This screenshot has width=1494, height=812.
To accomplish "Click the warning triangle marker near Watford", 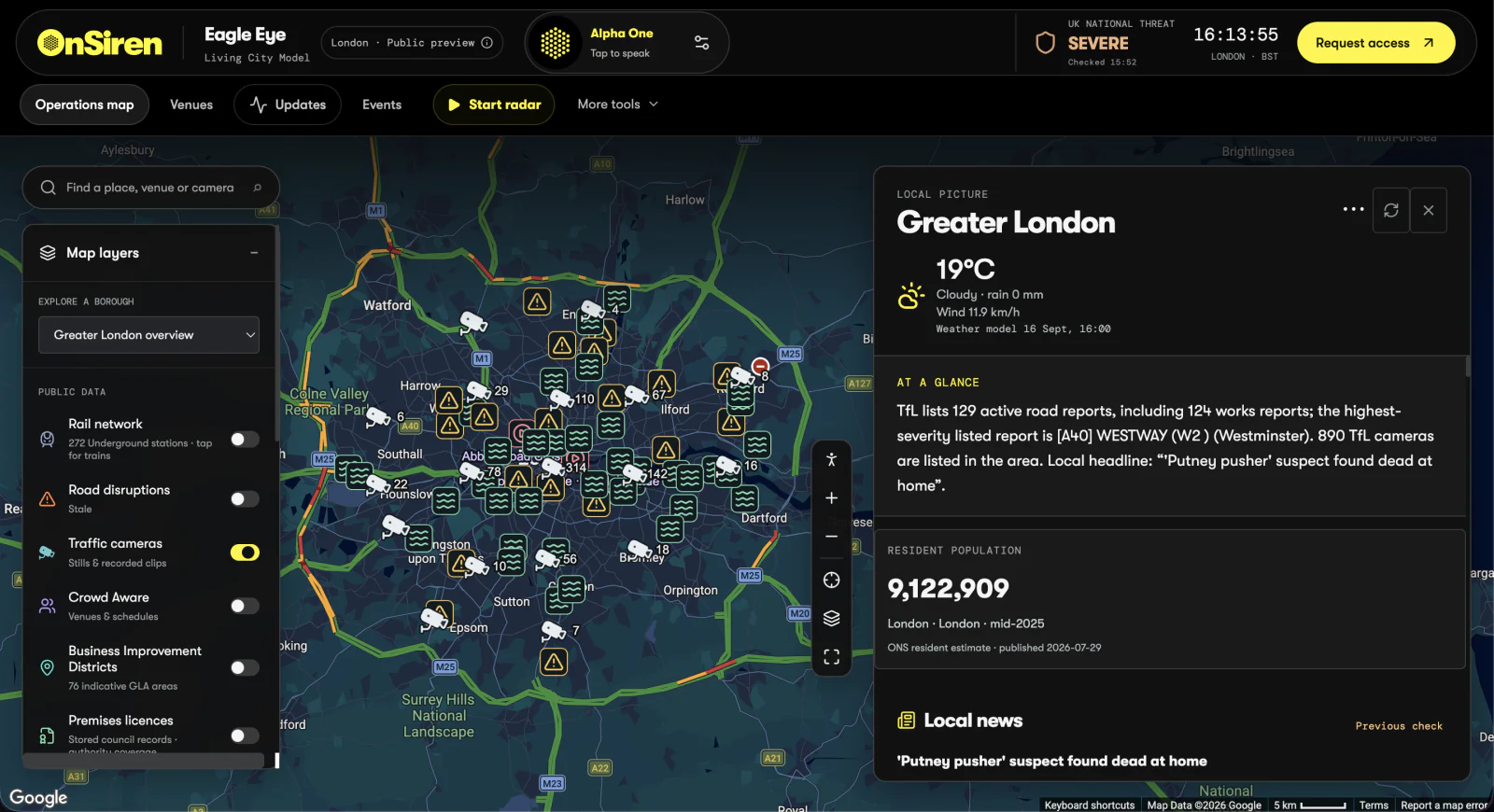I will 536,301.
